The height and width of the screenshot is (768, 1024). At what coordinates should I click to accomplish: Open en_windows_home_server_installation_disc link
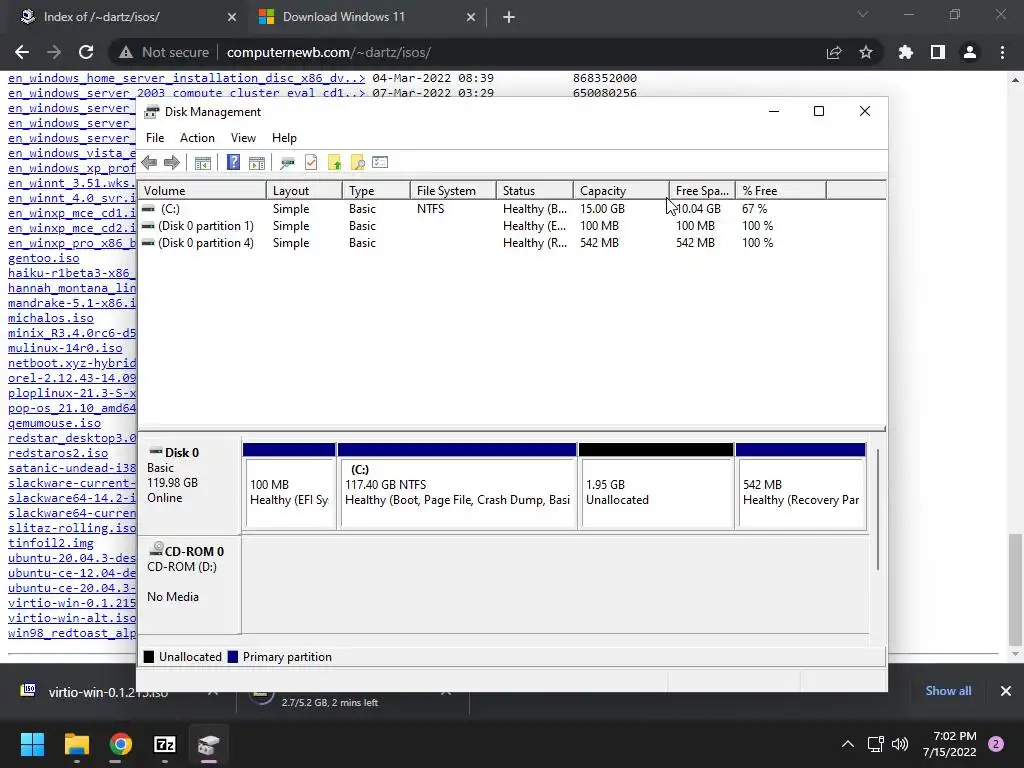[x=187, y=78]
